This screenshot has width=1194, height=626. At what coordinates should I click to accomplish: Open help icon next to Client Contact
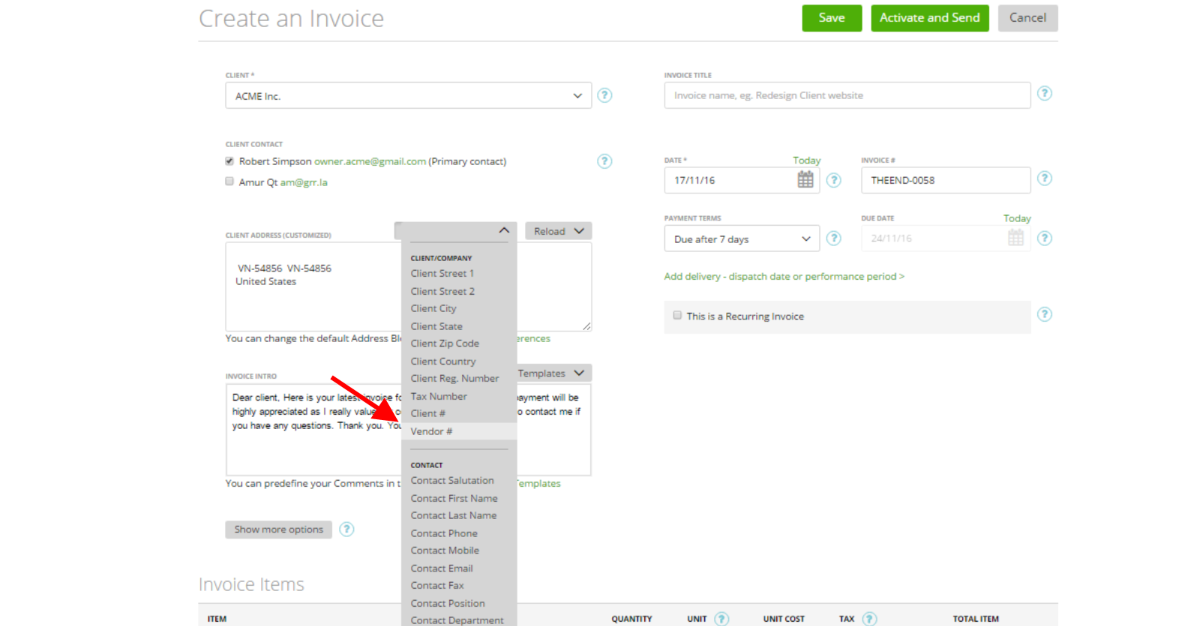[x=605, y=161]
